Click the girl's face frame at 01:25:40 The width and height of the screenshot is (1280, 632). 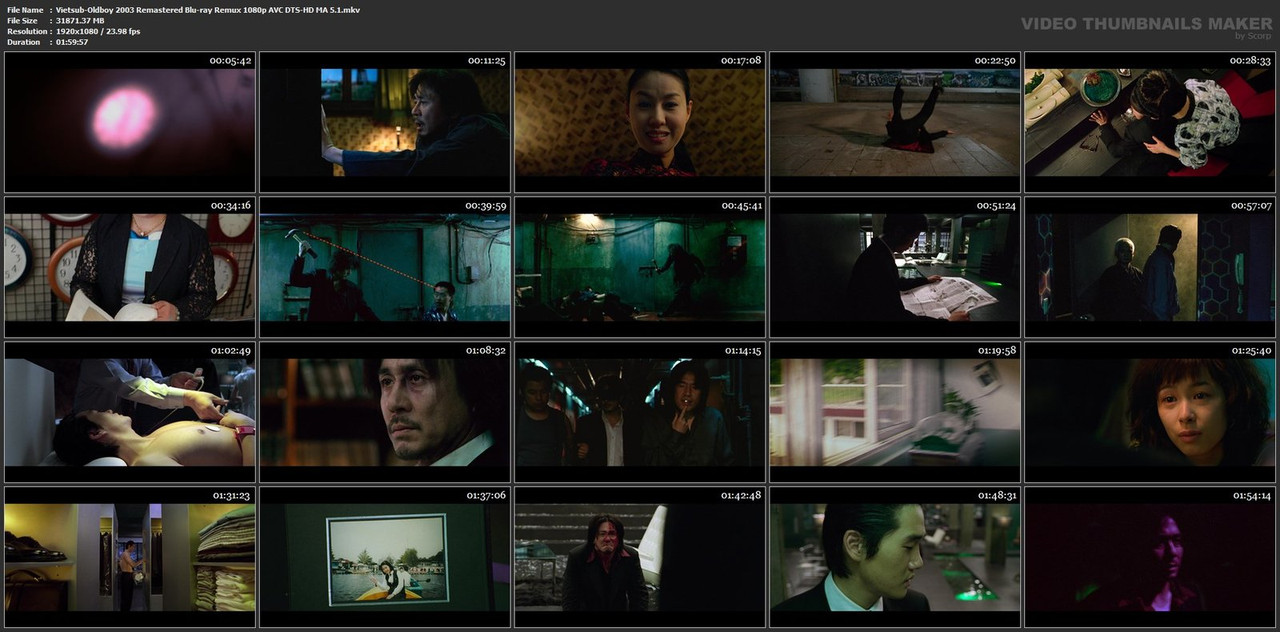1150,412
